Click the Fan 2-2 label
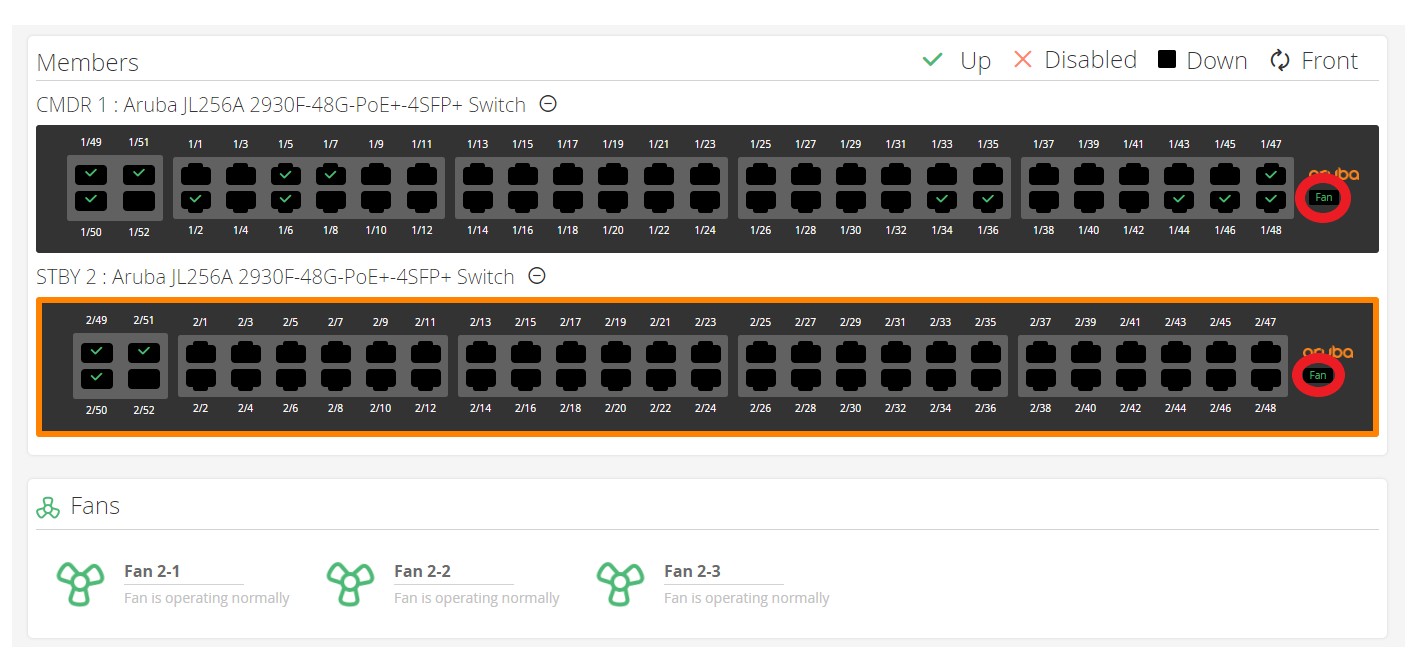Screen dimensions: 1416x672 point(422,572)
